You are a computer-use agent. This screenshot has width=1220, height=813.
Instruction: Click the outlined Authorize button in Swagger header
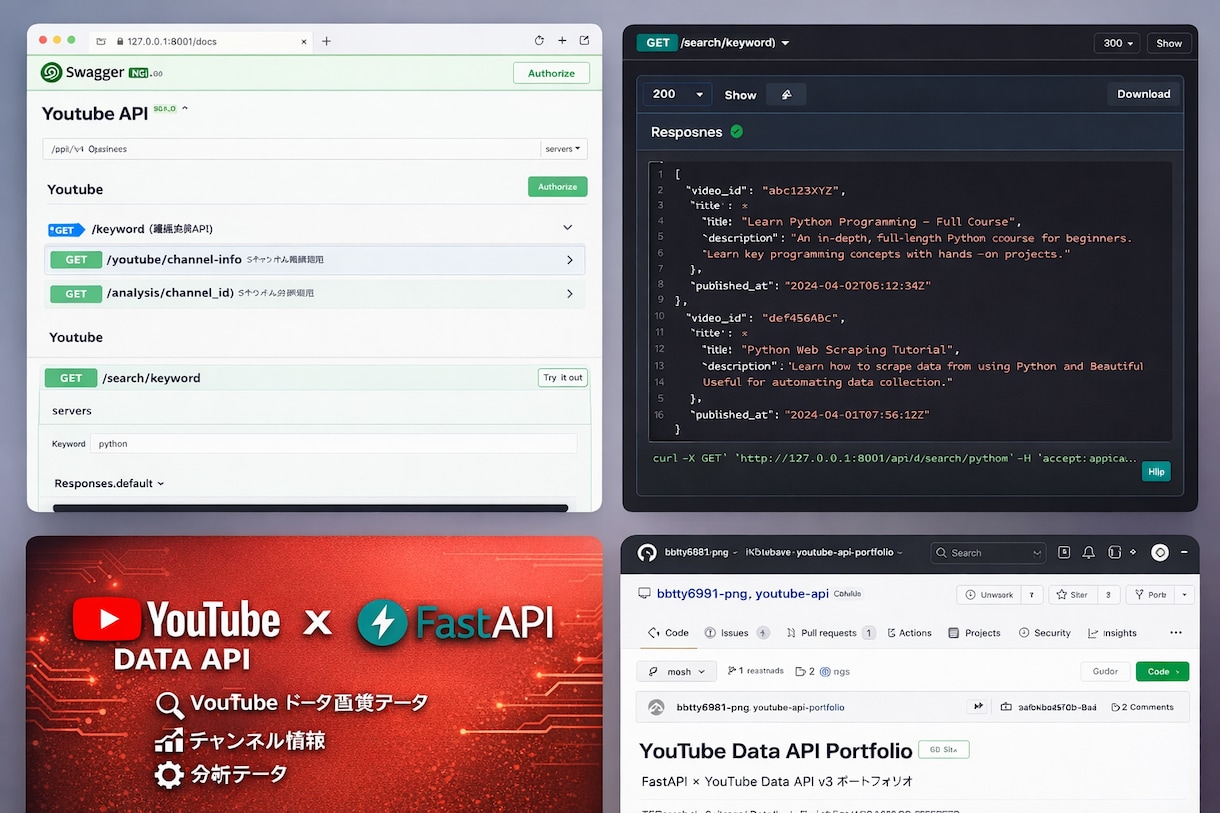[x=551, y=73]
